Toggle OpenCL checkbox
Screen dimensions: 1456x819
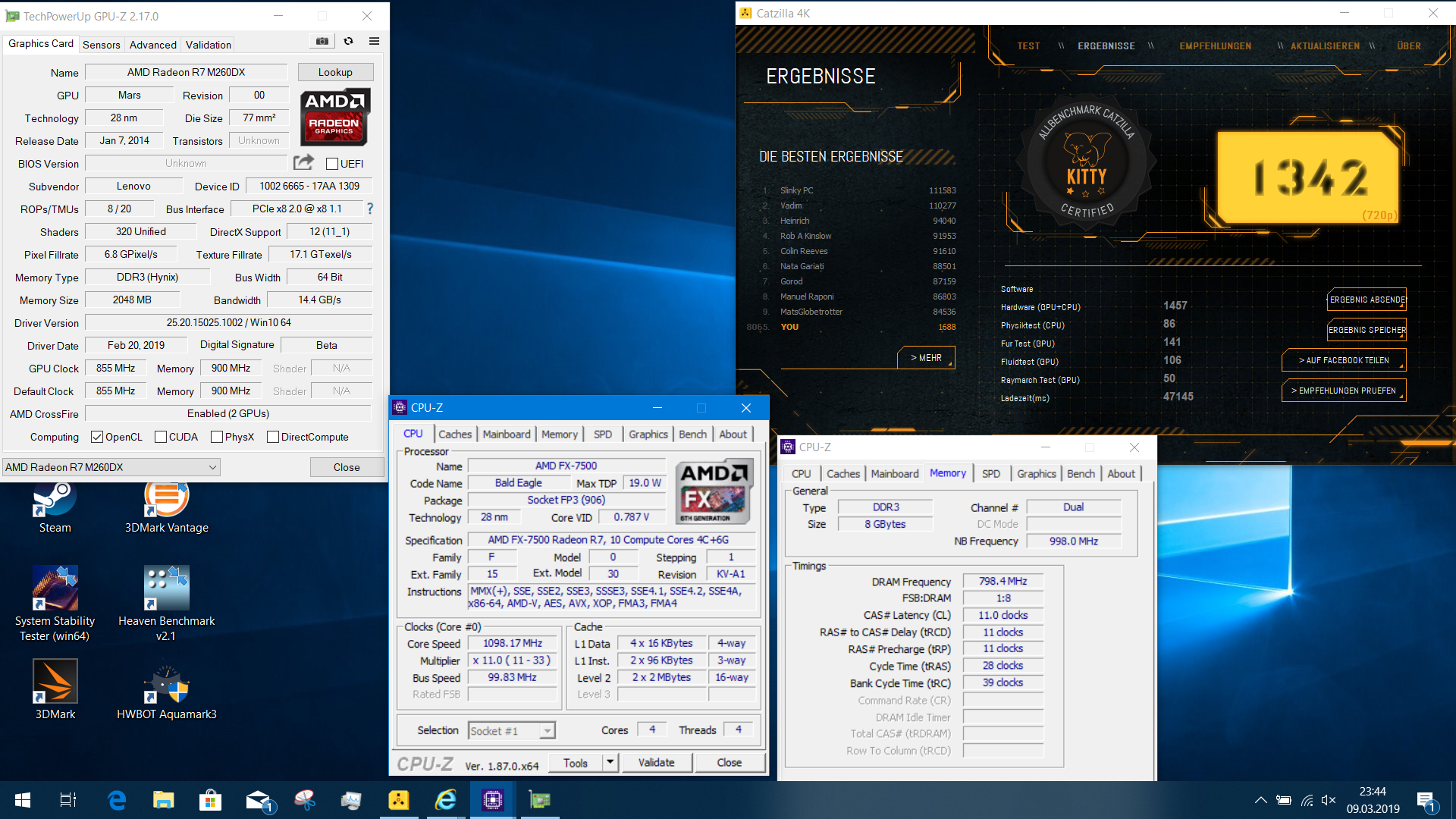click(96, 437)
